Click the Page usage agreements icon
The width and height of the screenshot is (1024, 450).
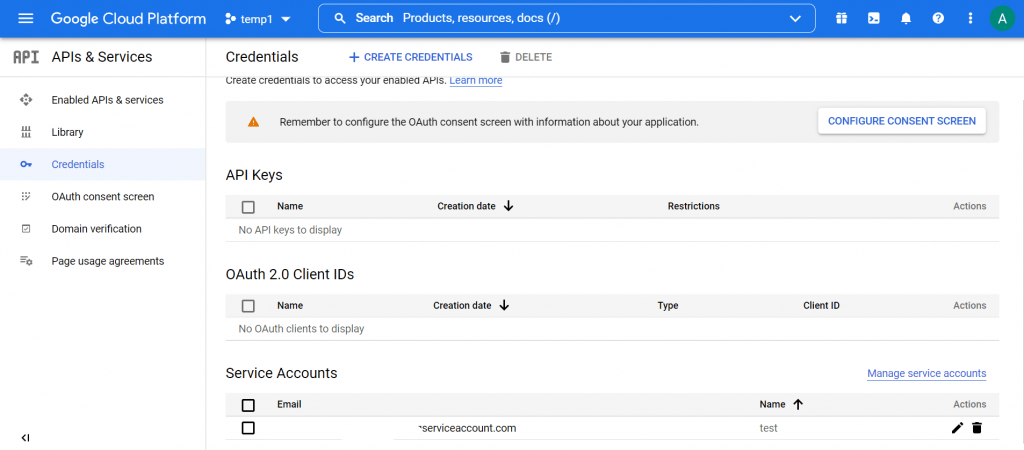(x=26, y=261)
